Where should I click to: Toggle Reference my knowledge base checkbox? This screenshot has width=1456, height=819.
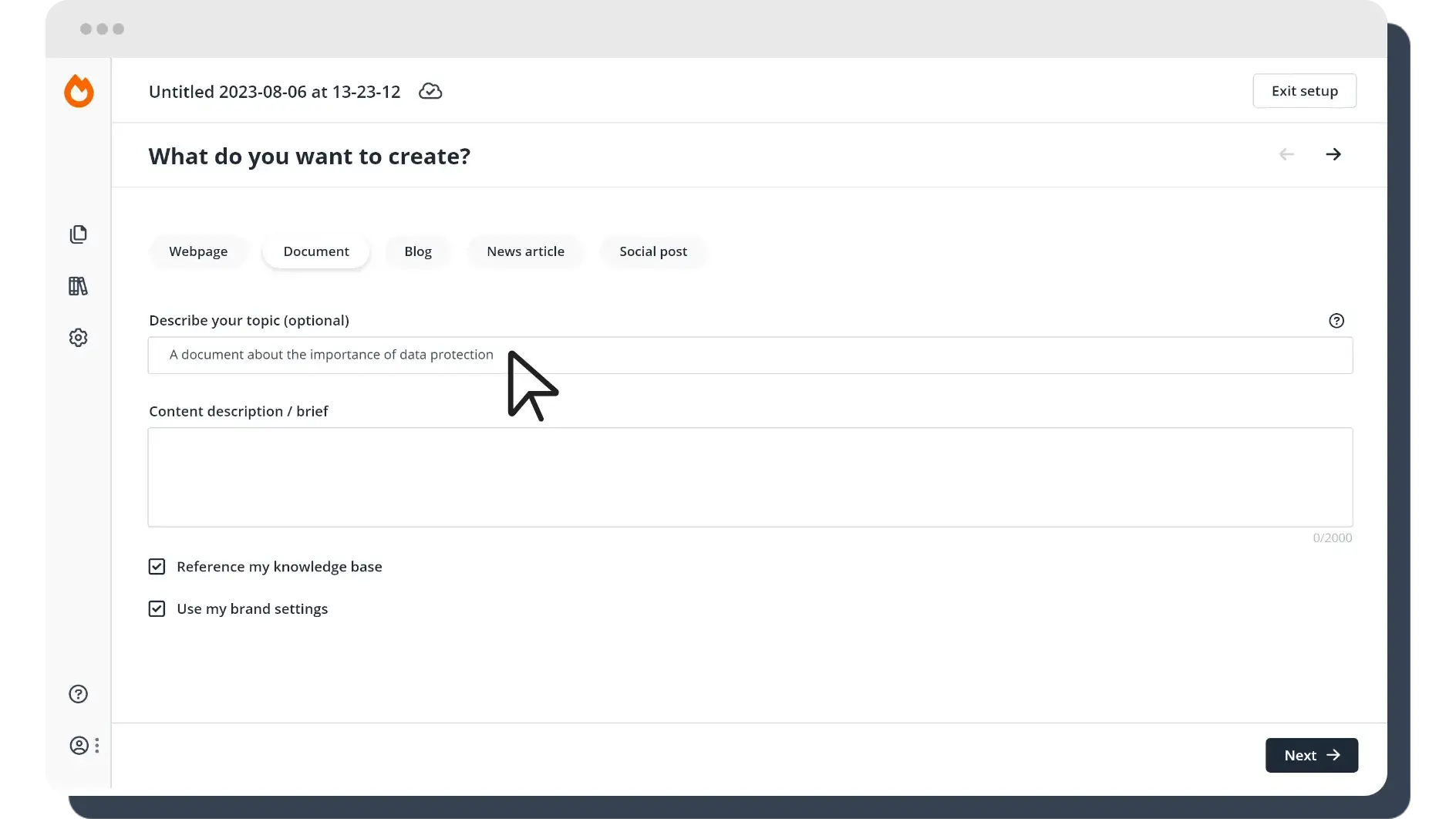point(157,567)
